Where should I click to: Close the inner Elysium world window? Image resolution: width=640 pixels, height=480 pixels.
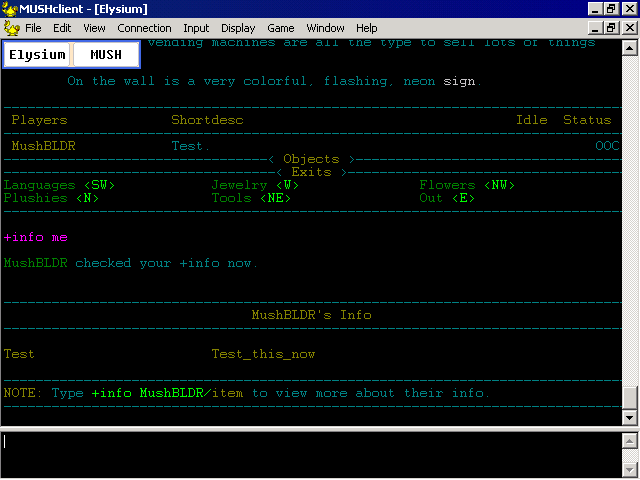[630, 28]
